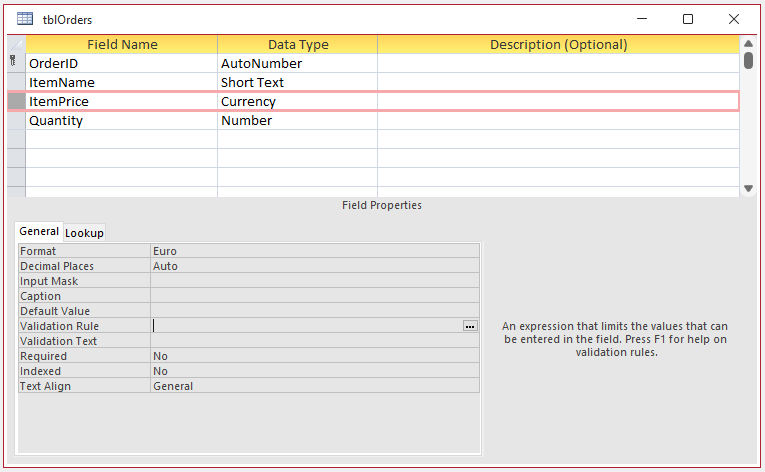
Task: Select the row selector for Quantity
Action: point(17,121)
